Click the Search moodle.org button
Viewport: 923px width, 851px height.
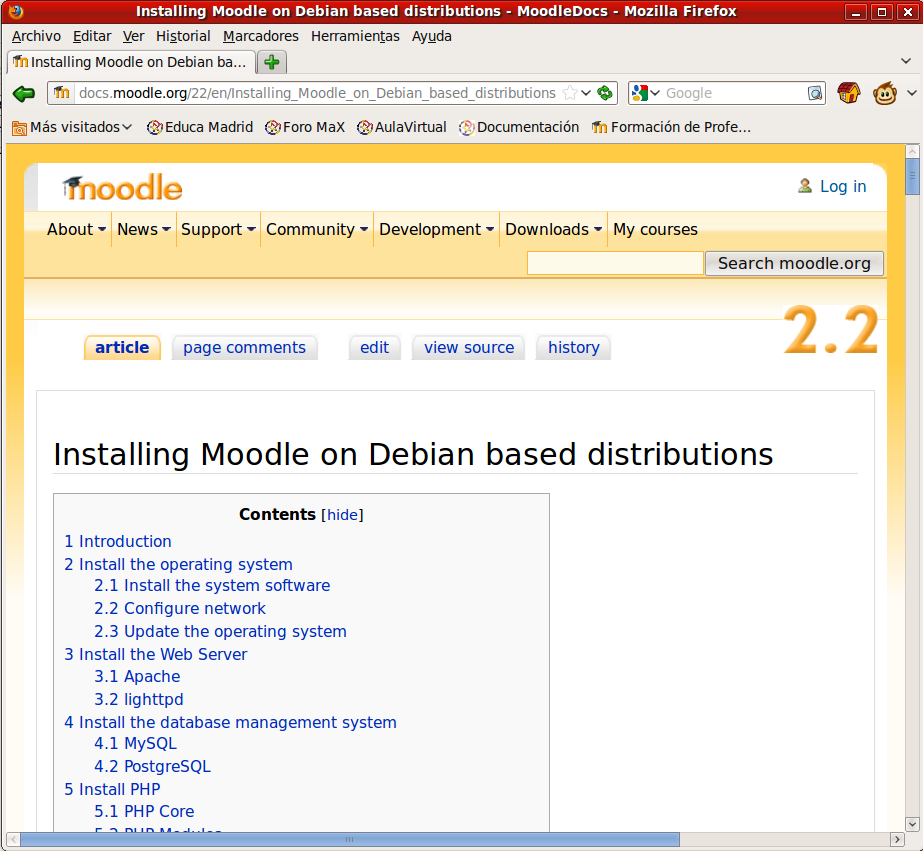click(x=794, y=263)
